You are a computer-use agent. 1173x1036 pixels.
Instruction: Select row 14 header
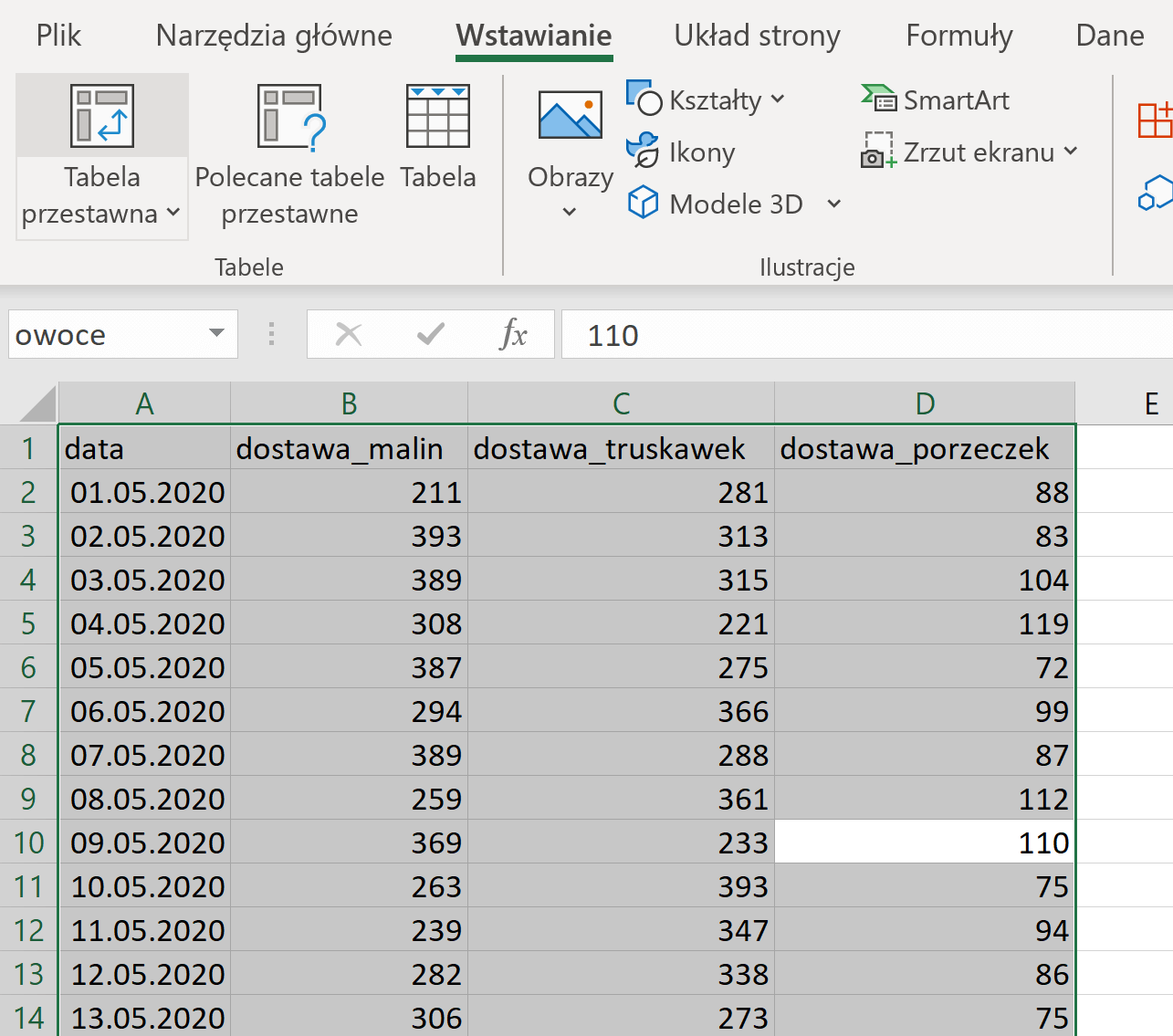click(x=28, y=1016)
